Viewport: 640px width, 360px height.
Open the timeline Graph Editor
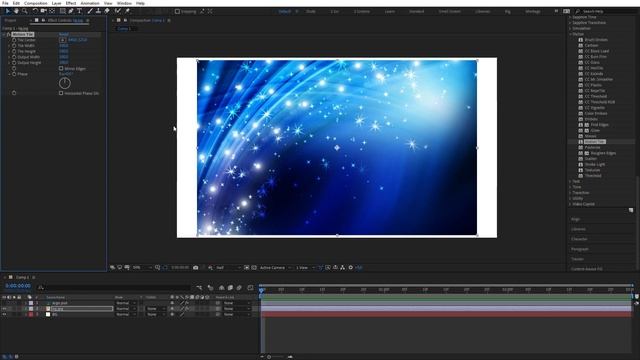pyautogui.click(x=250, y=288)
